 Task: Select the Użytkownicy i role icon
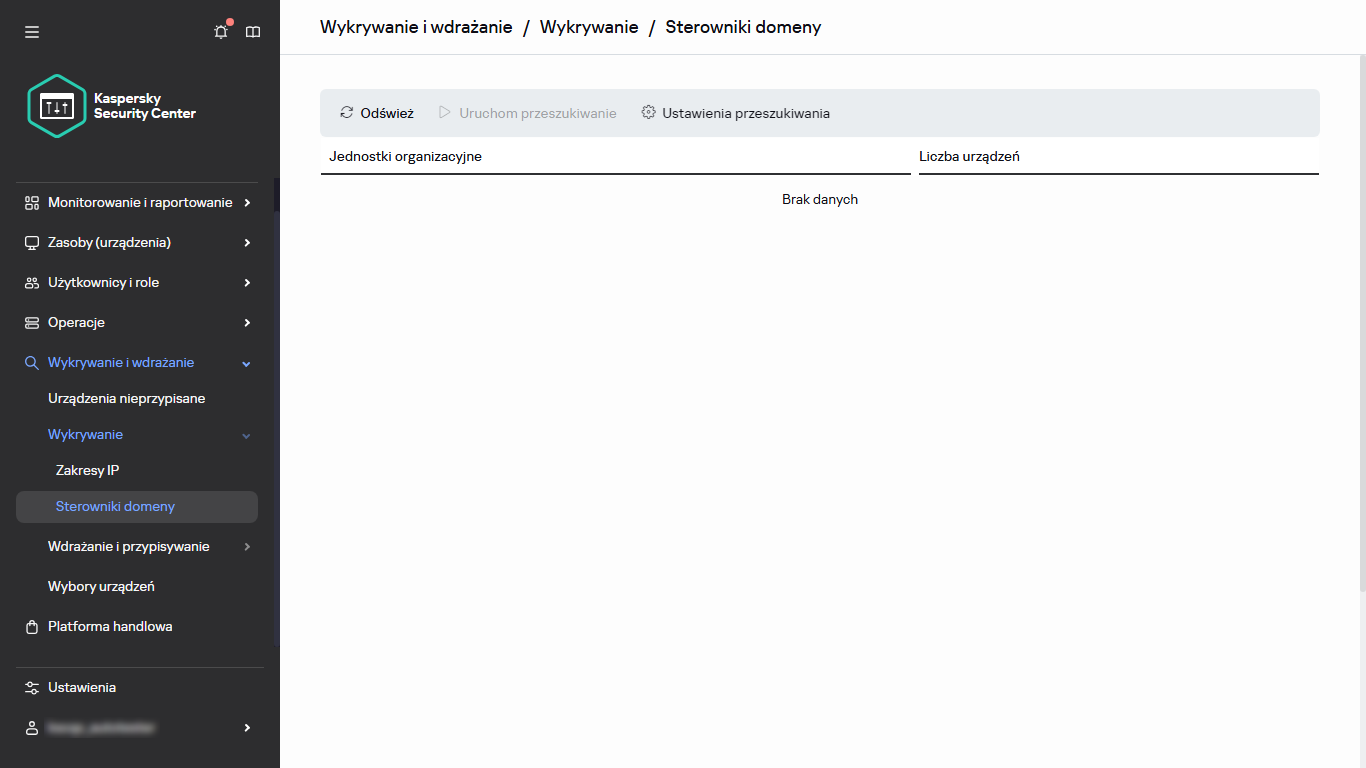click(x=31, y=282)
